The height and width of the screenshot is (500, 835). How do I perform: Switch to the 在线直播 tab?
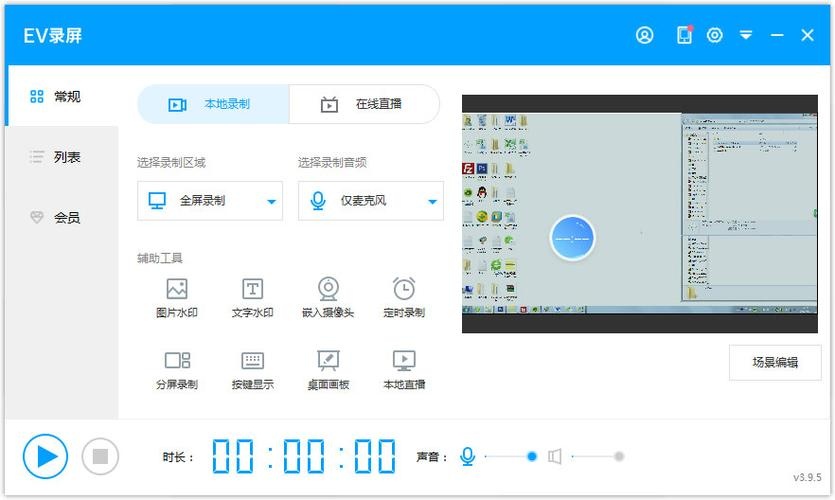tap(364, 104)
